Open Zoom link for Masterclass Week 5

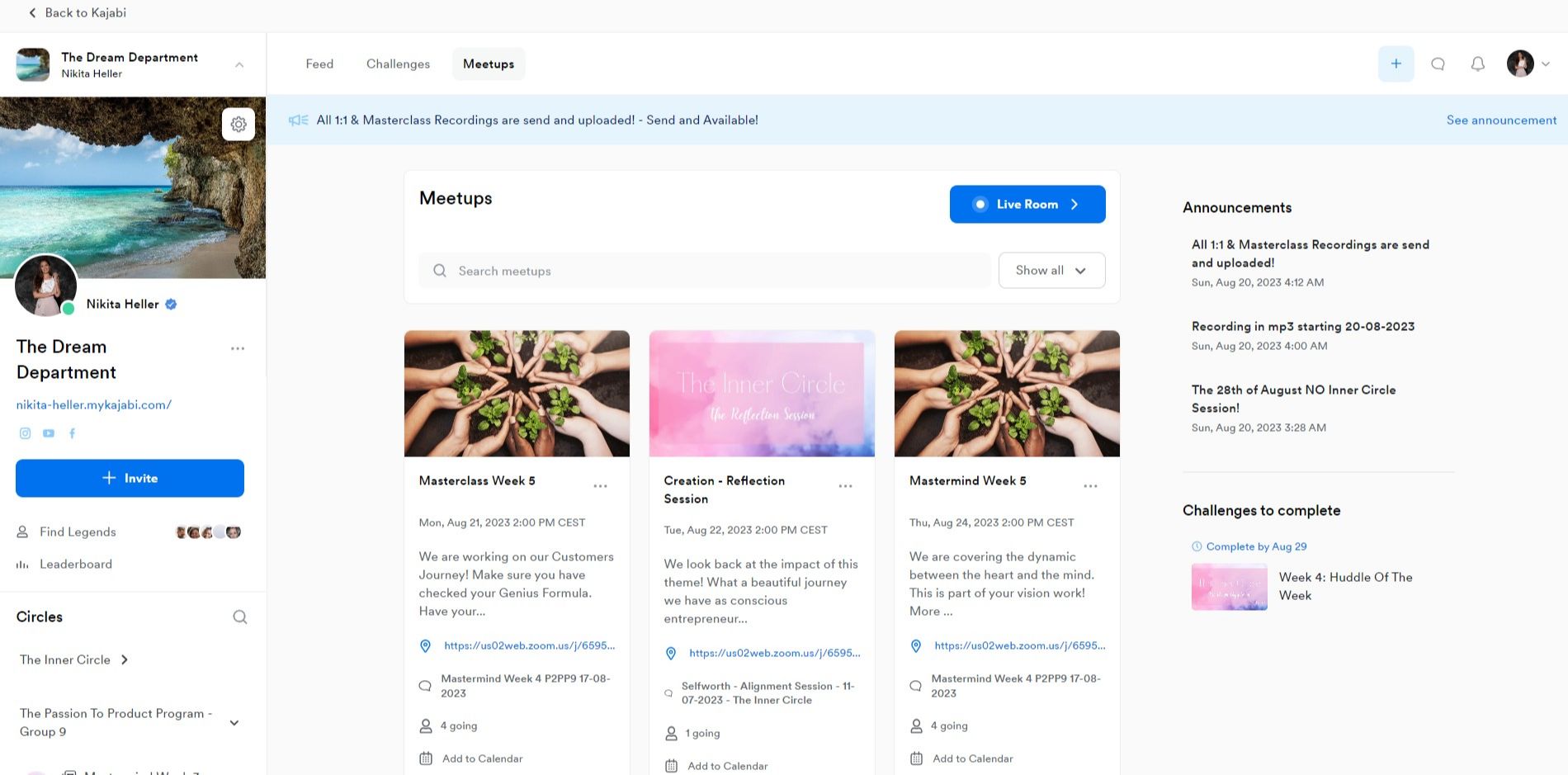(x=530, y=645)
